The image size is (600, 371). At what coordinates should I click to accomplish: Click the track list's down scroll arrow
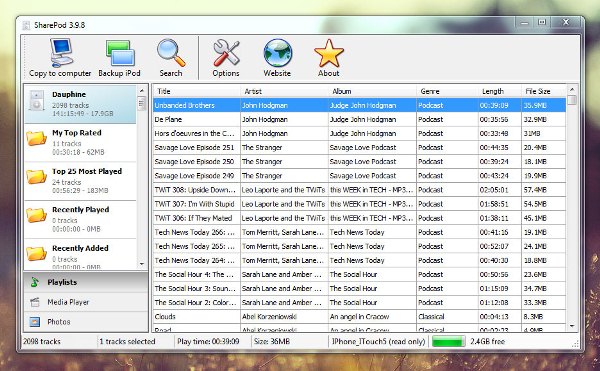pyautogui.click(x=572, y=326)
